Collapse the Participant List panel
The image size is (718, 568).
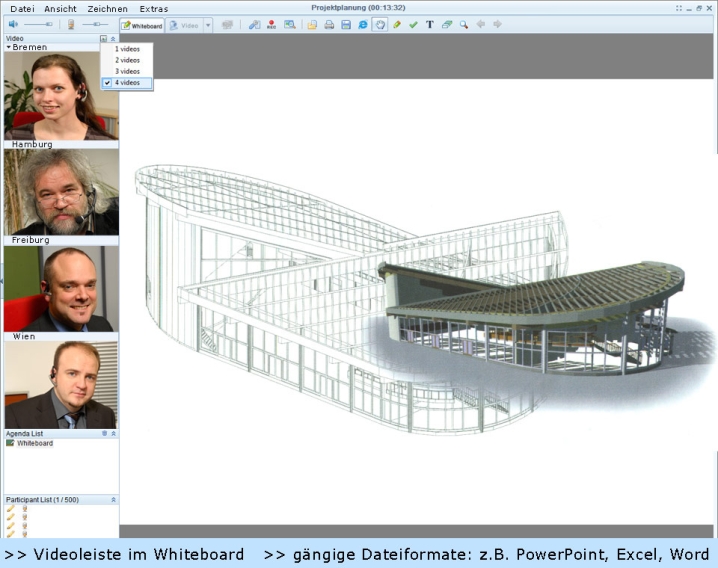pos(113,499)
